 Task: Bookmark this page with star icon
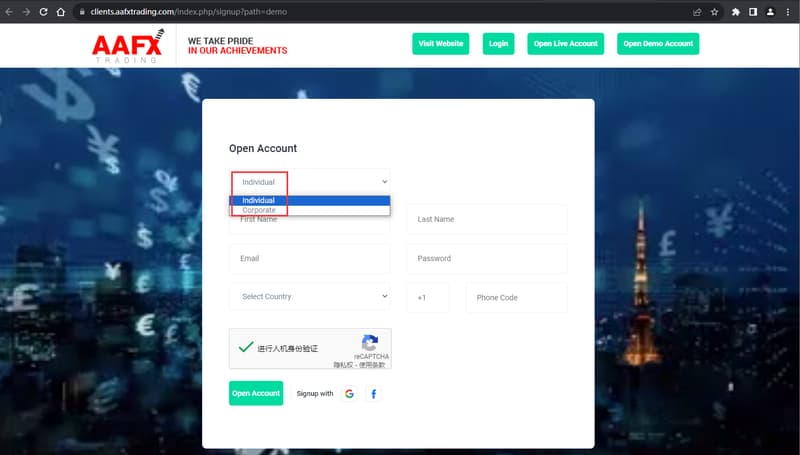[x=714, y=12]
